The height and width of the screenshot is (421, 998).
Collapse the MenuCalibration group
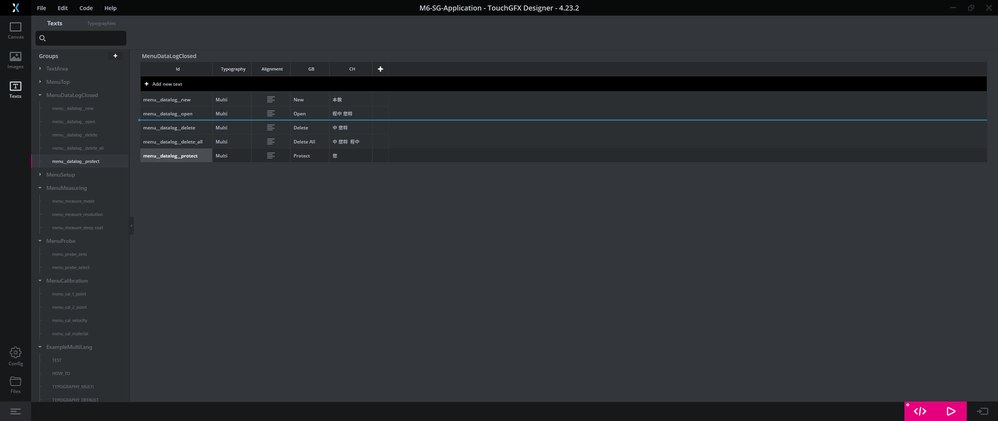coord(41,280)
